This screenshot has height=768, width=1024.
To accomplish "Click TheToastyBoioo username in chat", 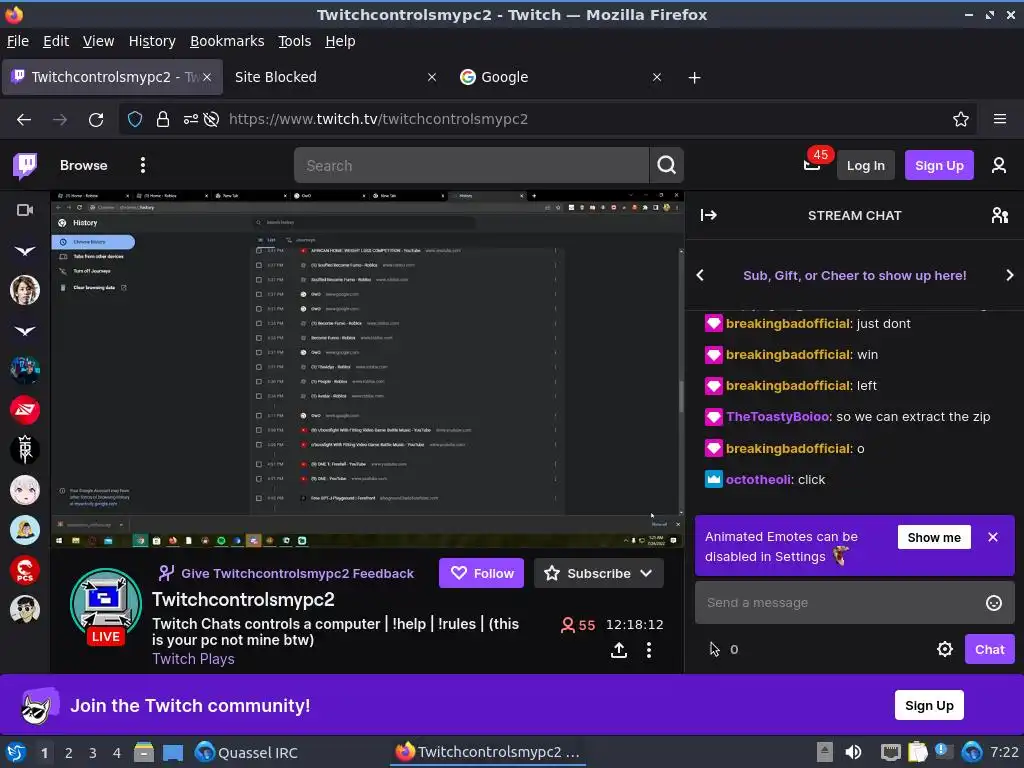I will (x=777, y=417).
